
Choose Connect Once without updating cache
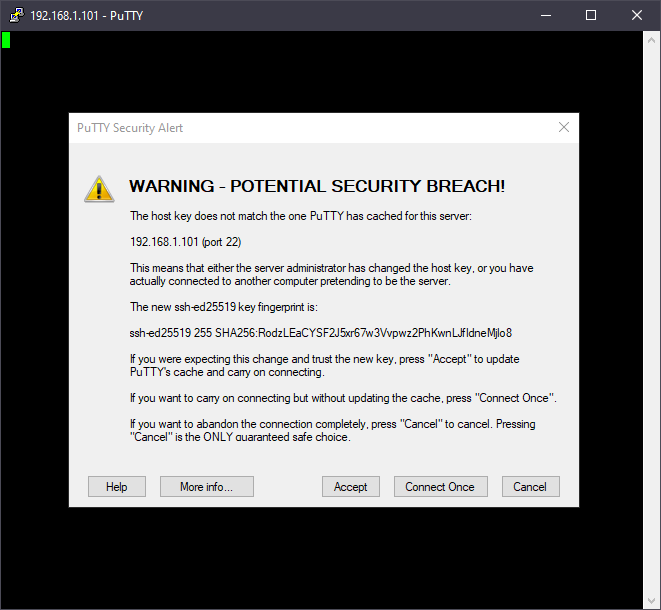441,486
